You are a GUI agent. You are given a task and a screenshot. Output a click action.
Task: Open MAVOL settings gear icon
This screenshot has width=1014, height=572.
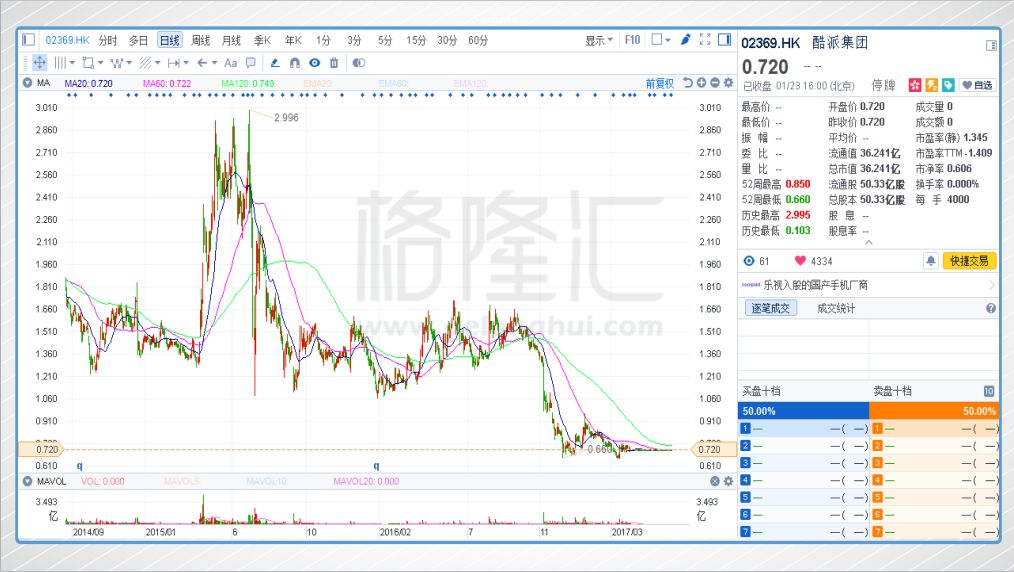click(728, 481)
